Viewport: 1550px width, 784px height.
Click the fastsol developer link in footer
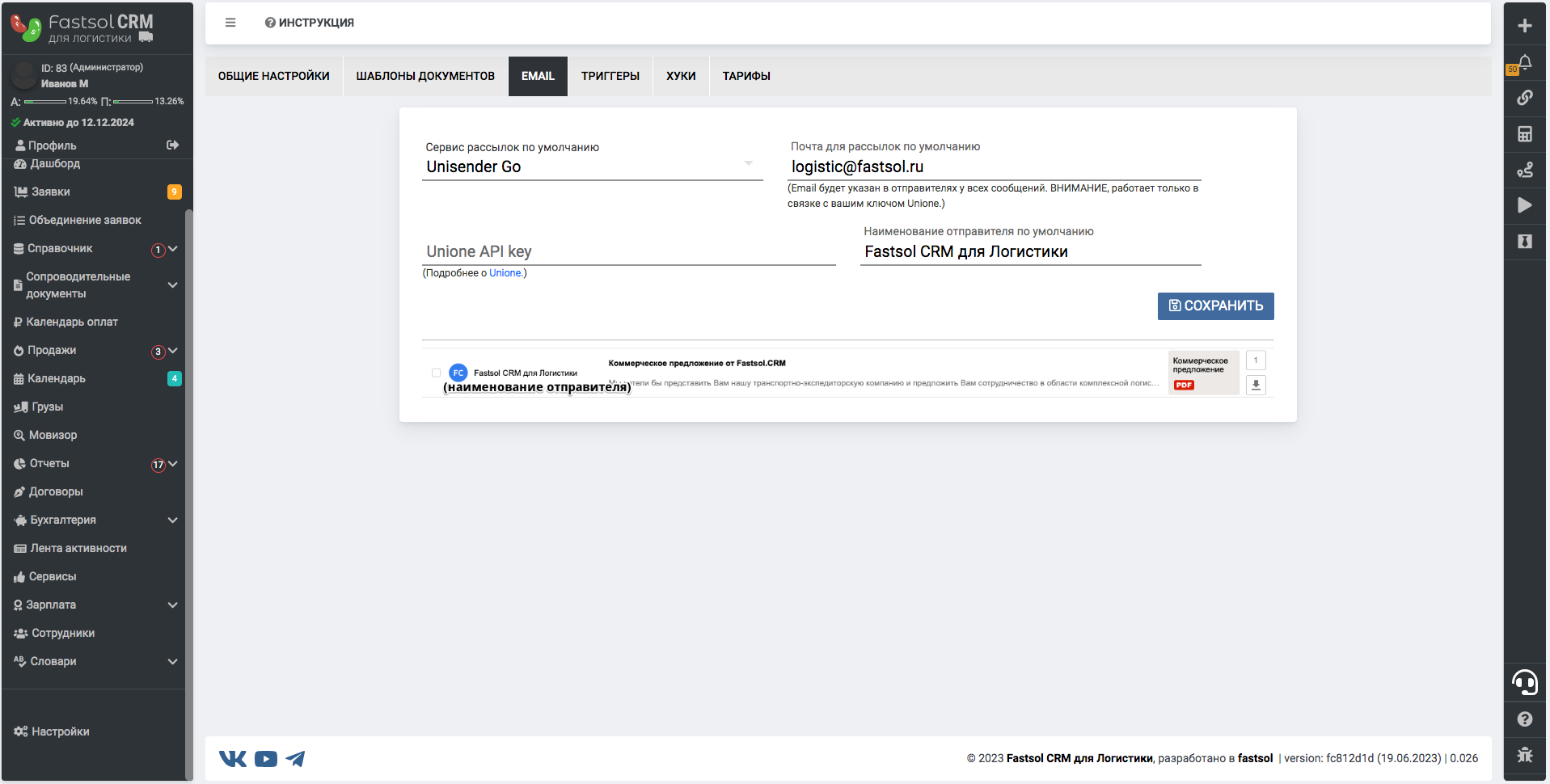point(1256,758)
